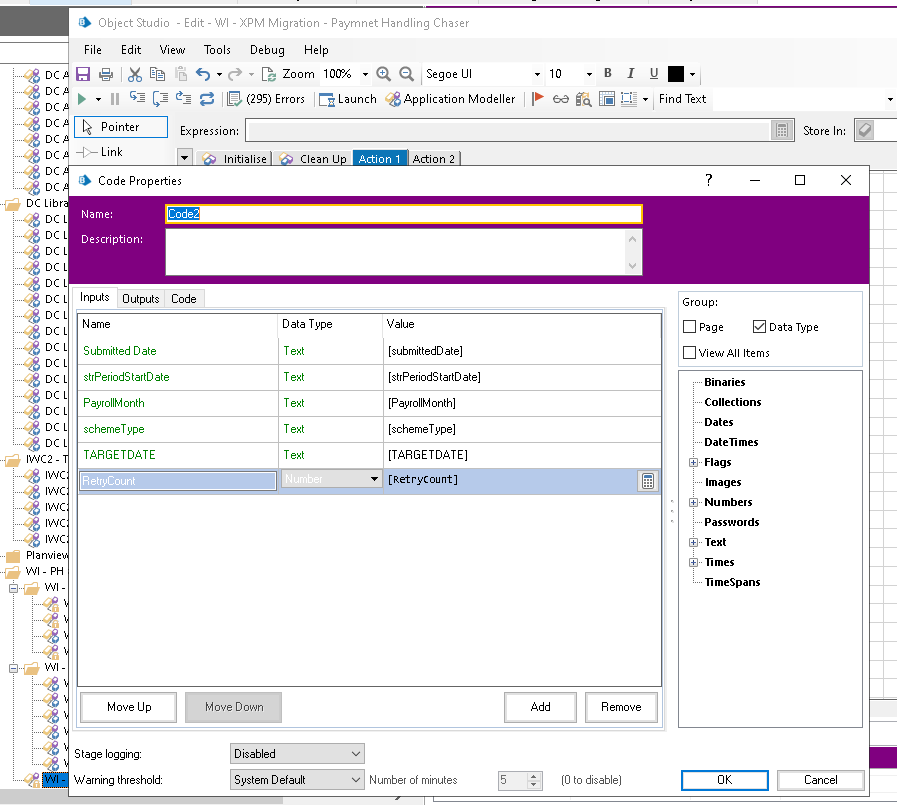Click the Print icon in the toolbar
The image size is (897, 805).
click(105, 74)
